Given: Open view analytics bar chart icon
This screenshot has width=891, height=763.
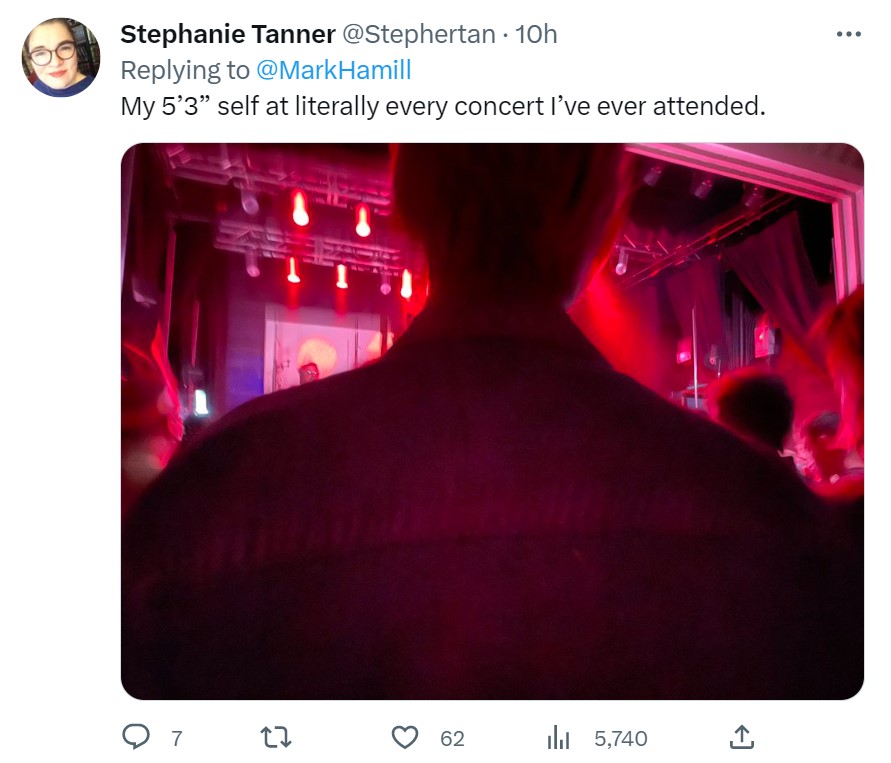Looking at the screenshot, I should click(558, 739).
